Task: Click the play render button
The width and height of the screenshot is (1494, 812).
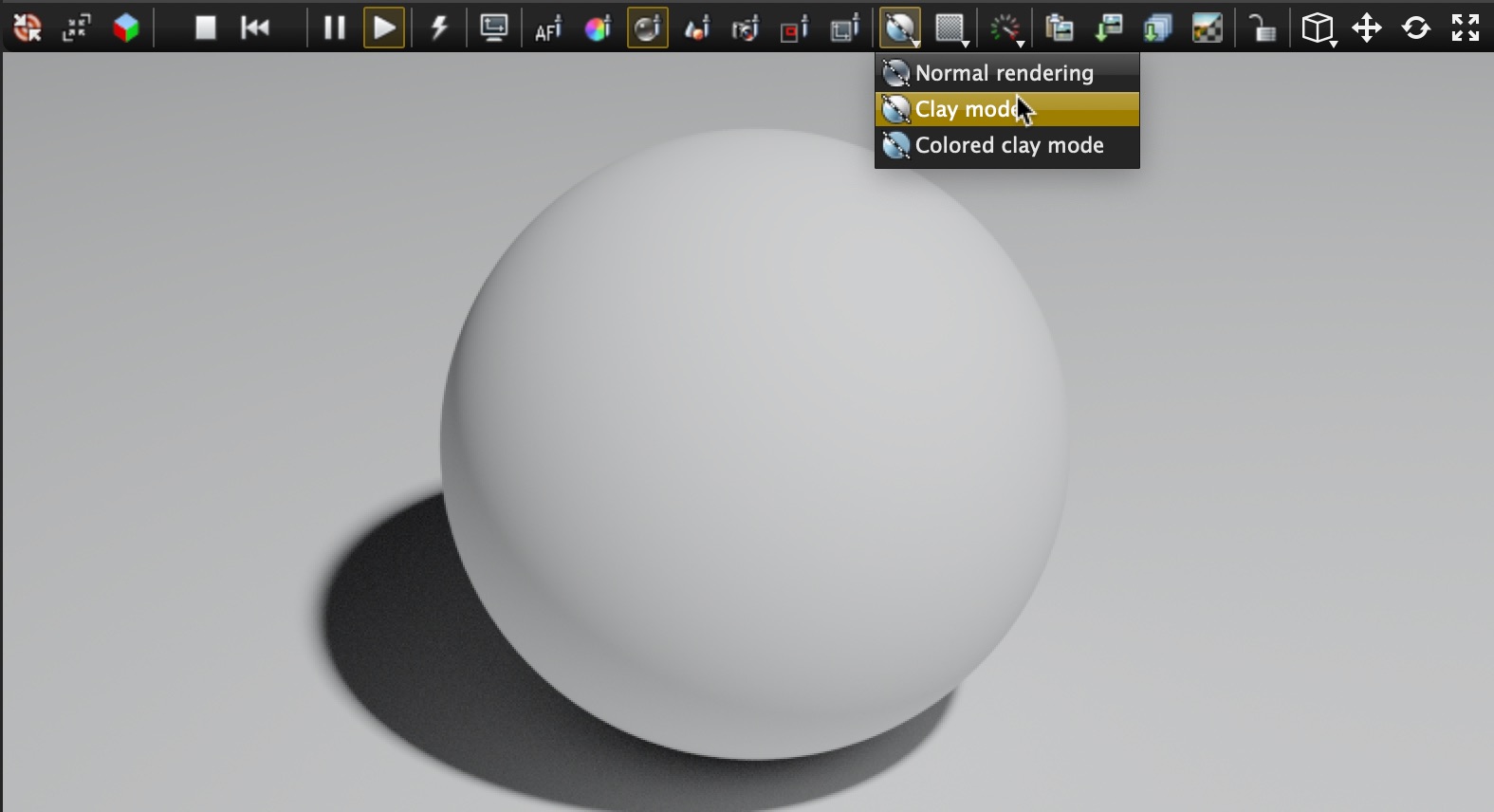Action: pyautogui.click(x=384, y=28)
